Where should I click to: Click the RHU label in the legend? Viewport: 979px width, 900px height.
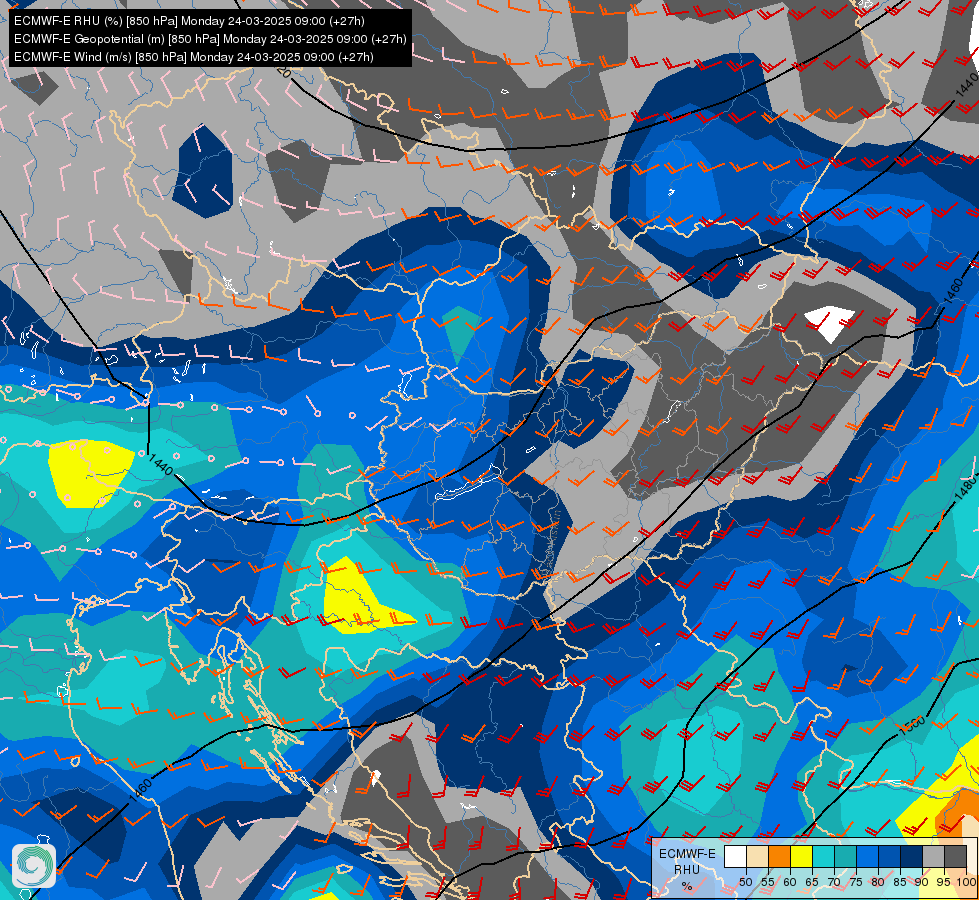(x=687, y=869)
